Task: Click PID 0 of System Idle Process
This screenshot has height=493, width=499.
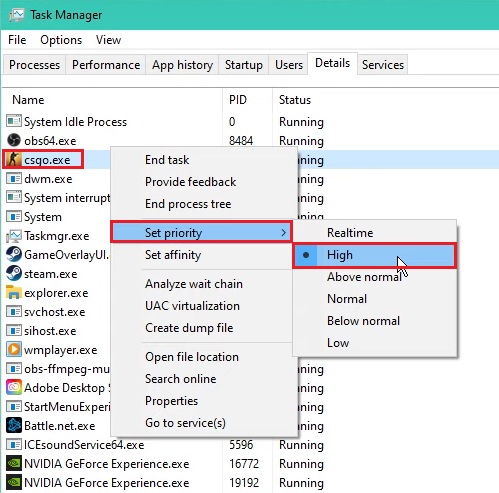Action: point(232,122)
